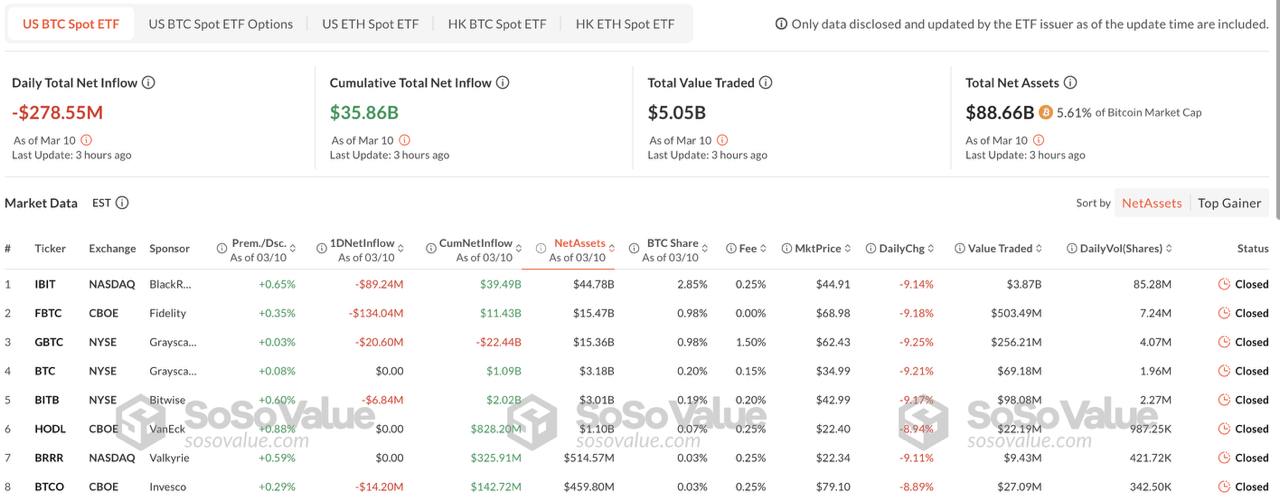The width and height of the screenshot is (1280, 502).
Task: Click red info icon left of NetAssets header
Action: (x=541, y=248)
